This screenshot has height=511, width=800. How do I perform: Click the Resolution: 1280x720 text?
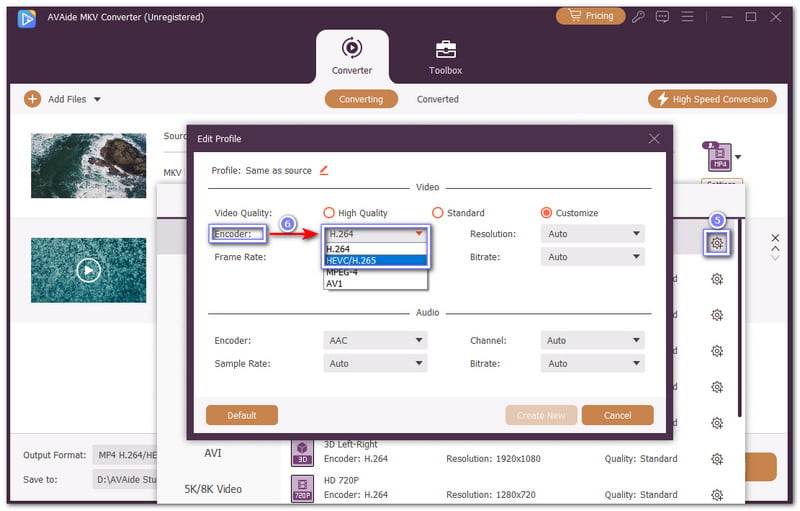(490, 495)
